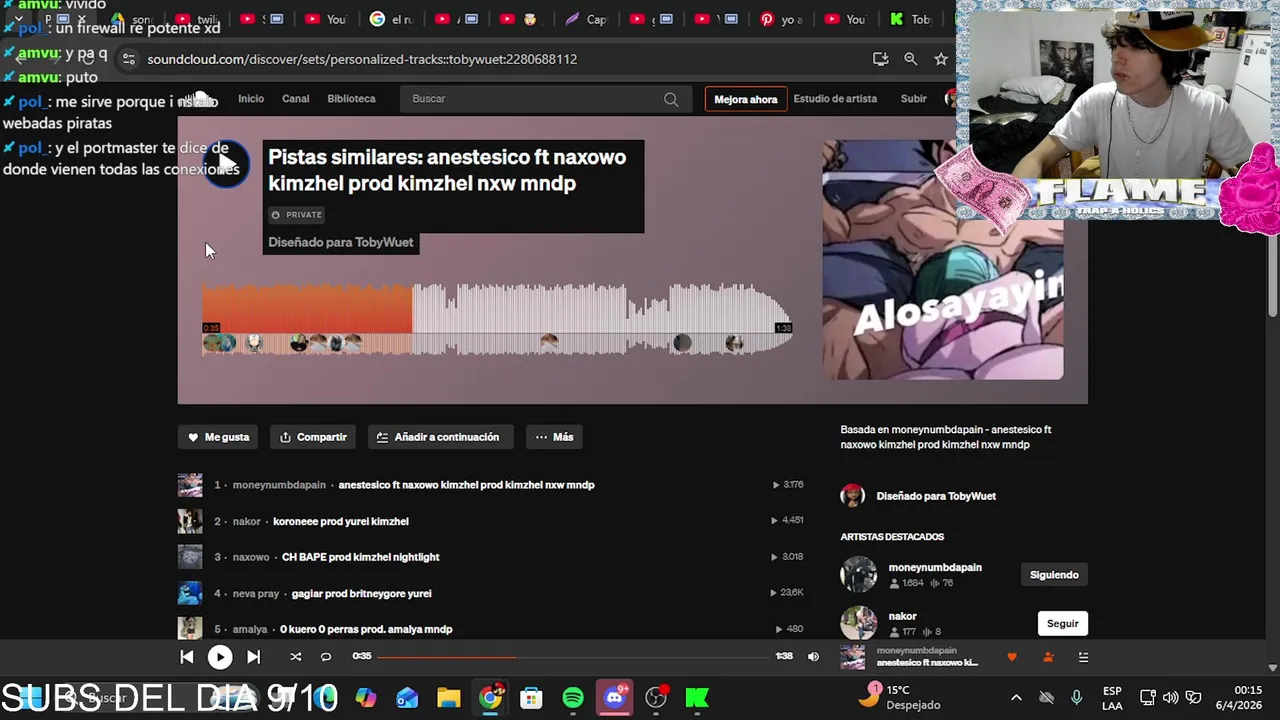Click thumbnail of track 1 in list
The height and width of the screenshot is (720, 1280).
(x=190, y=485)
